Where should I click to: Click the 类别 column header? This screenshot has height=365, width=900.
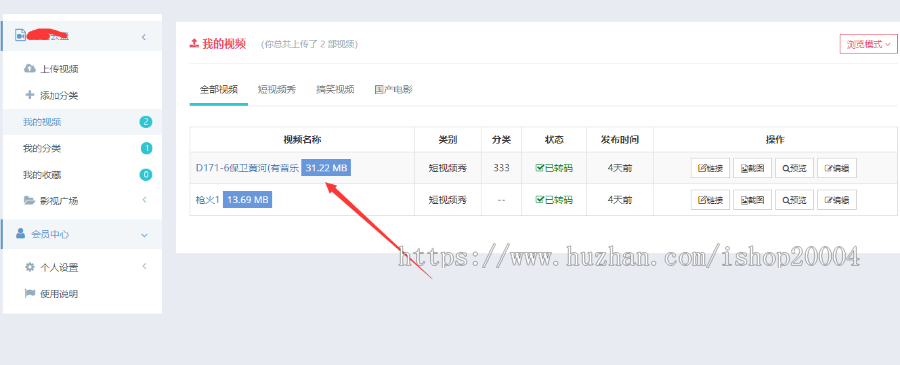448,139
